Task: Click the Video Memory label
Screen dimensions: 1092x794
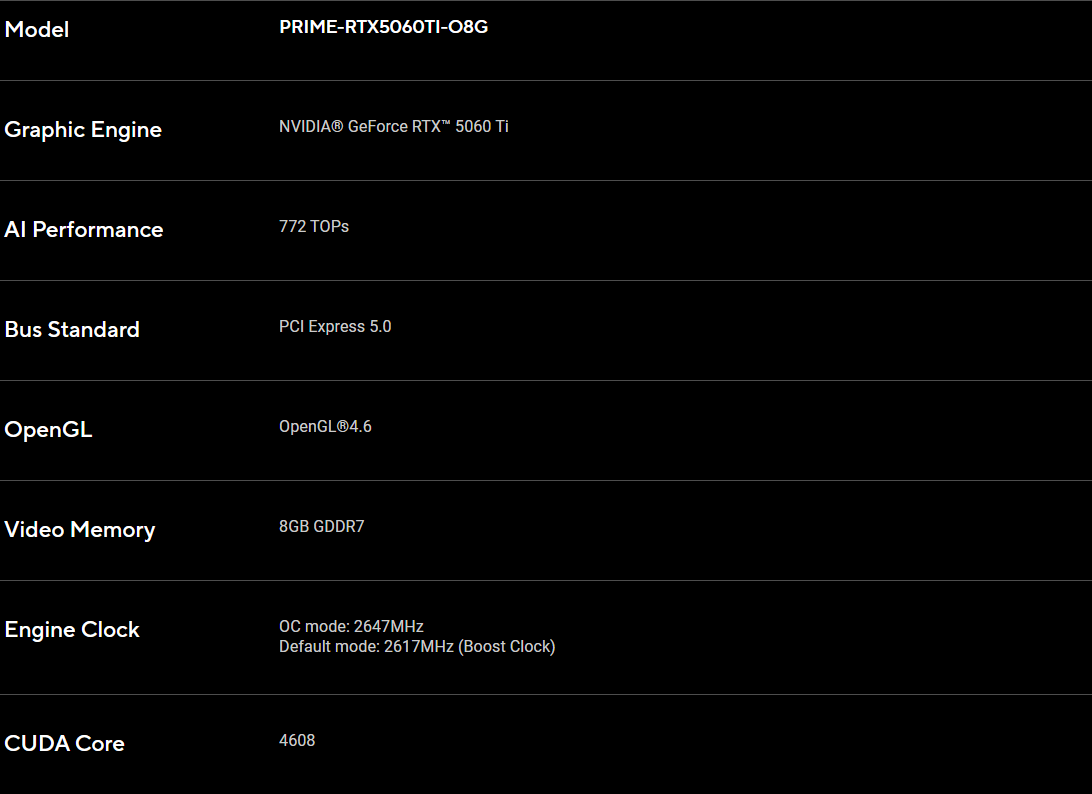Action: 79,530
